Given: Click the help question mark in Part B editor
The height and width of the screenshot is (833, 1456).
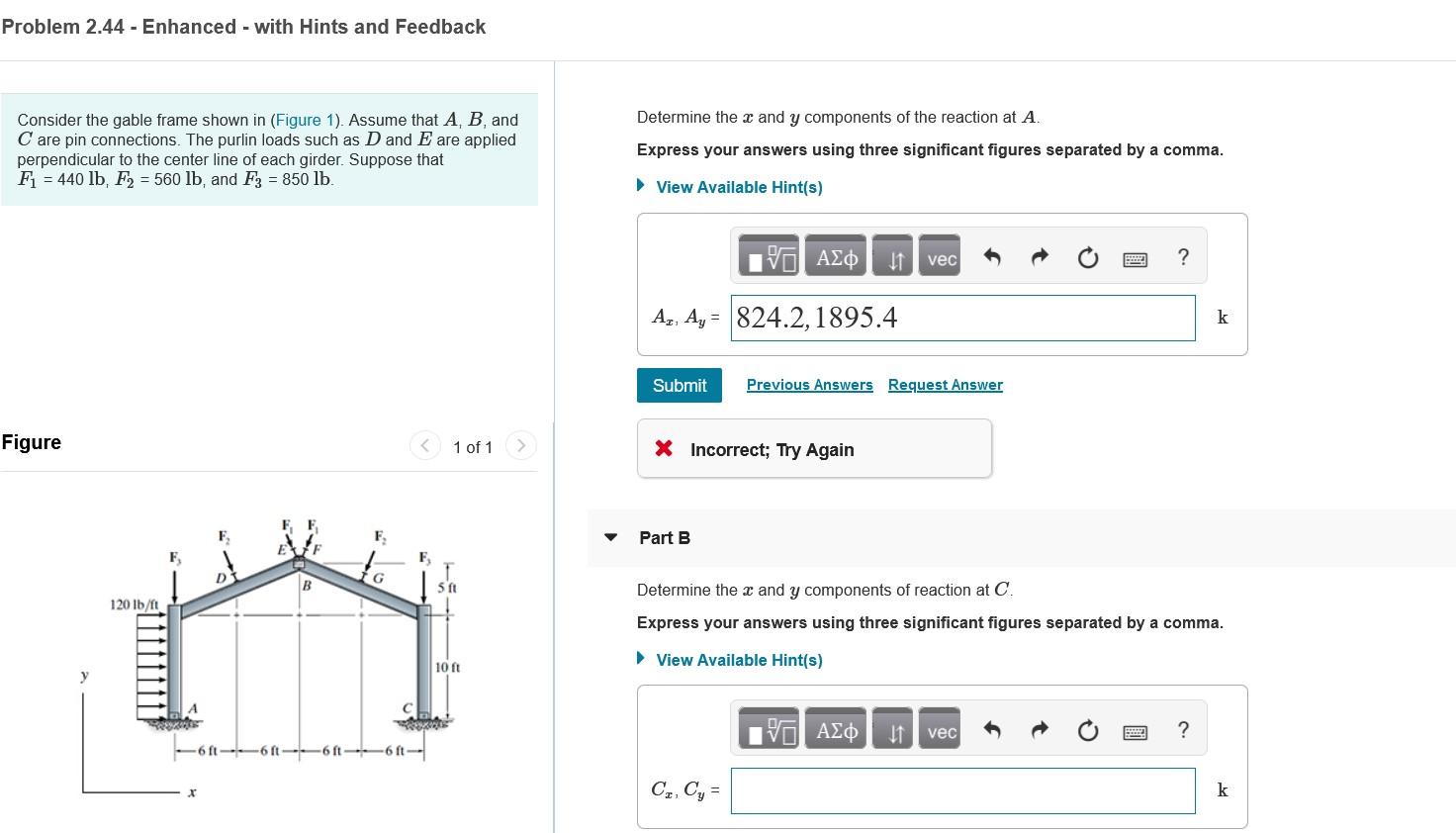Looking at the screenshot, I should tap(1183, 729).
